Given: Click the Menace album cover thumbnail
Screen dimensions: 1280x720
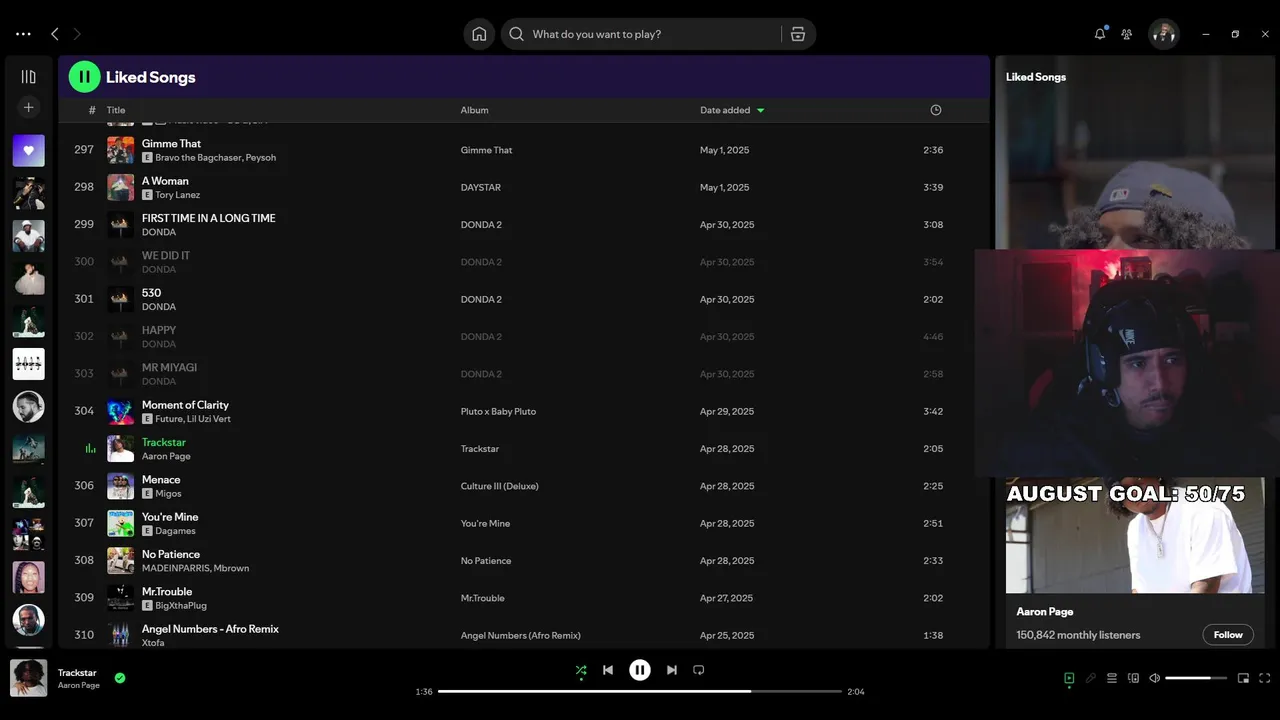Looking at the screenshot, I should click(x=121, y=486).
